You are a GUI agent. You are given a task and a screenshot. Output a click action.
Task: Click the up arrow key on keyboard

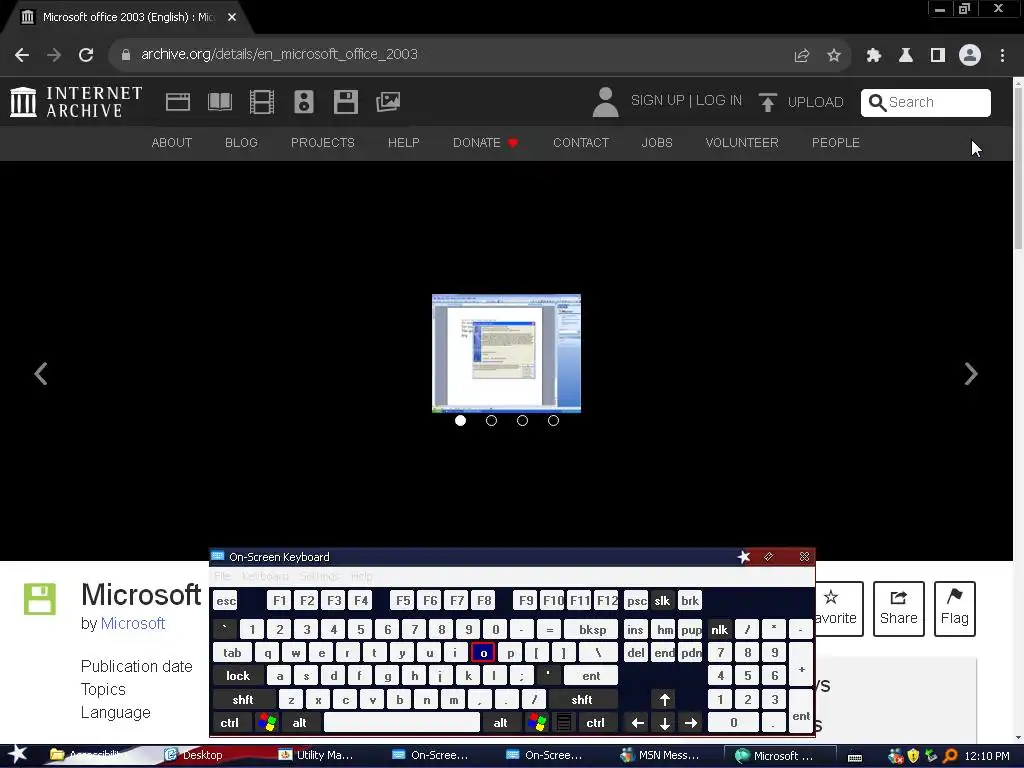coord(664,699)
